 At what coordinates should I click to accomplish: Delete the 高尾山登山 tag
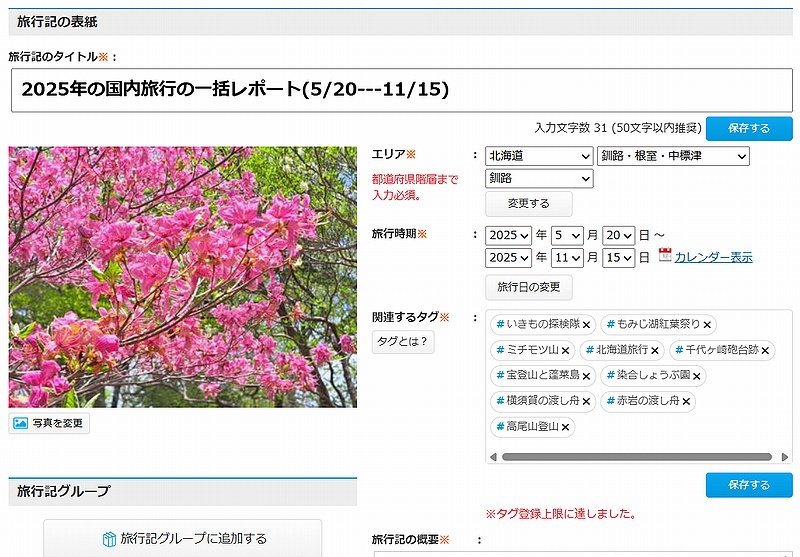click(x=565, y=428)
